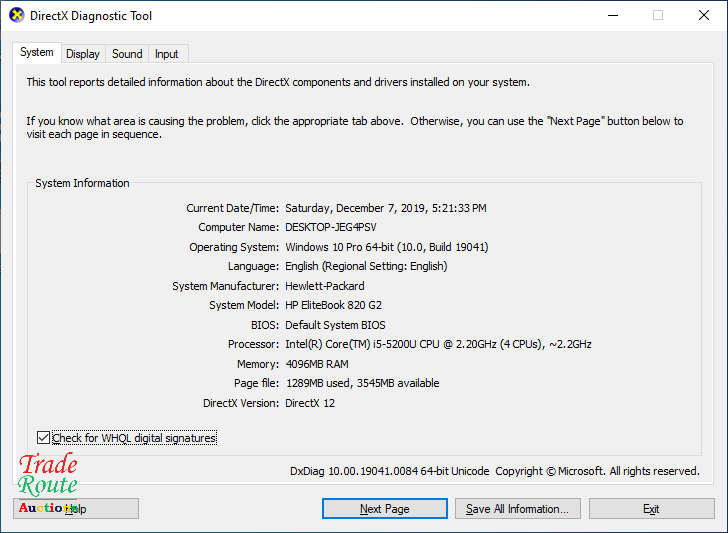Uncheck Check for WHQL digital signatures

click(x=43, y=438)
